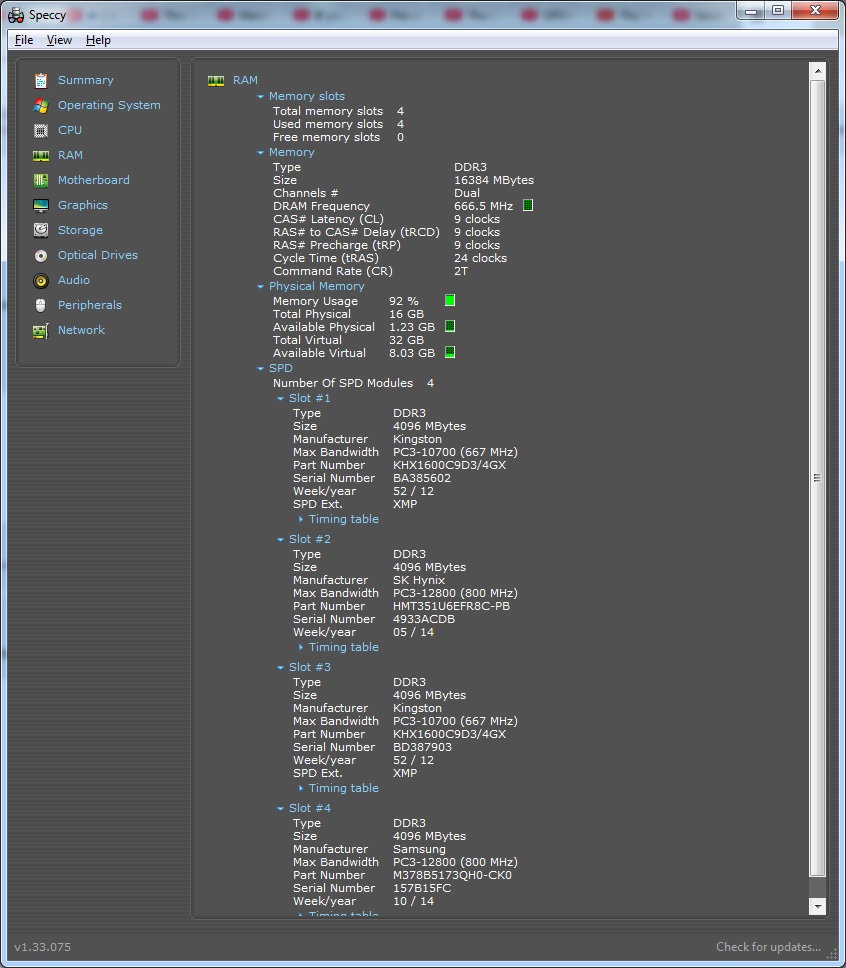
Task: Click the 666.5 MHz frequency value
Action: 484,206
